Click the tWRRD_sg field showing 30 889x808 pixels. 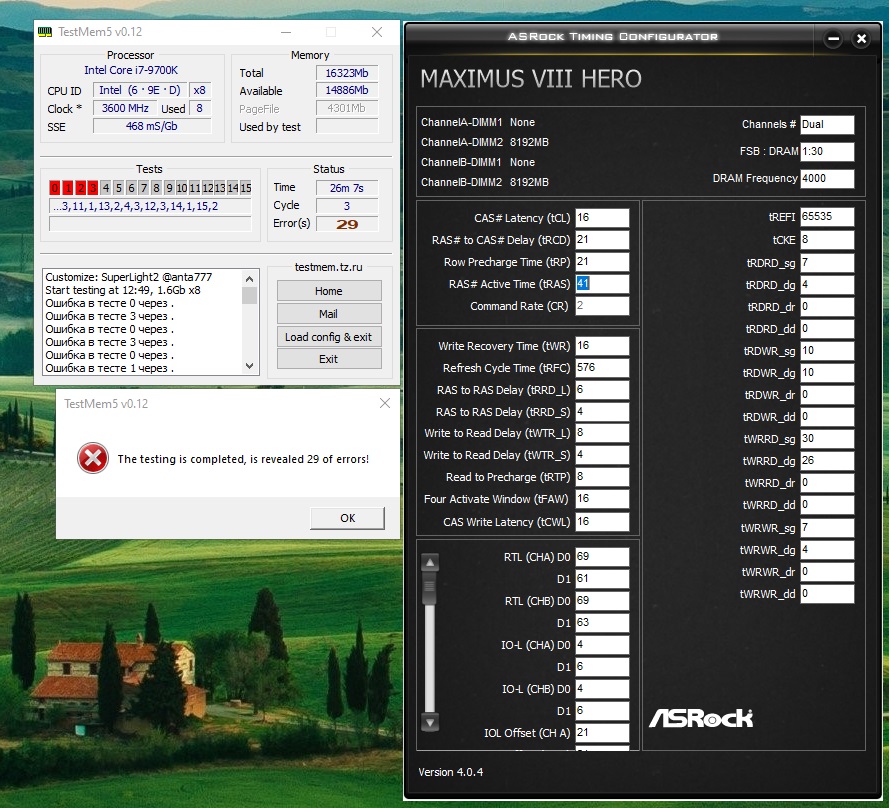point(827,439)
